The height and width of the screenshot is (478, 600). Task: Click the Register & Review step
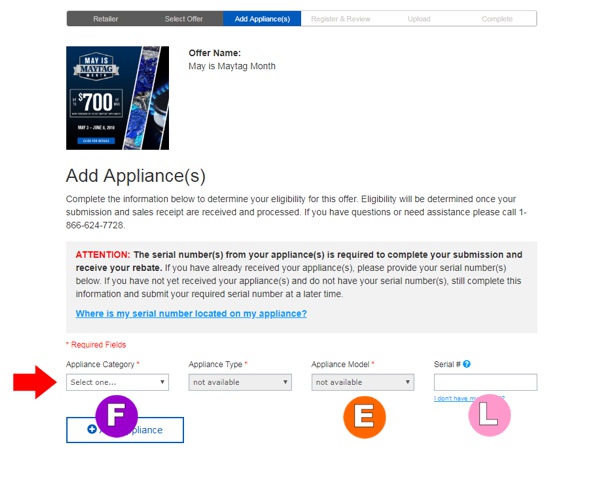tap(341, 19)
